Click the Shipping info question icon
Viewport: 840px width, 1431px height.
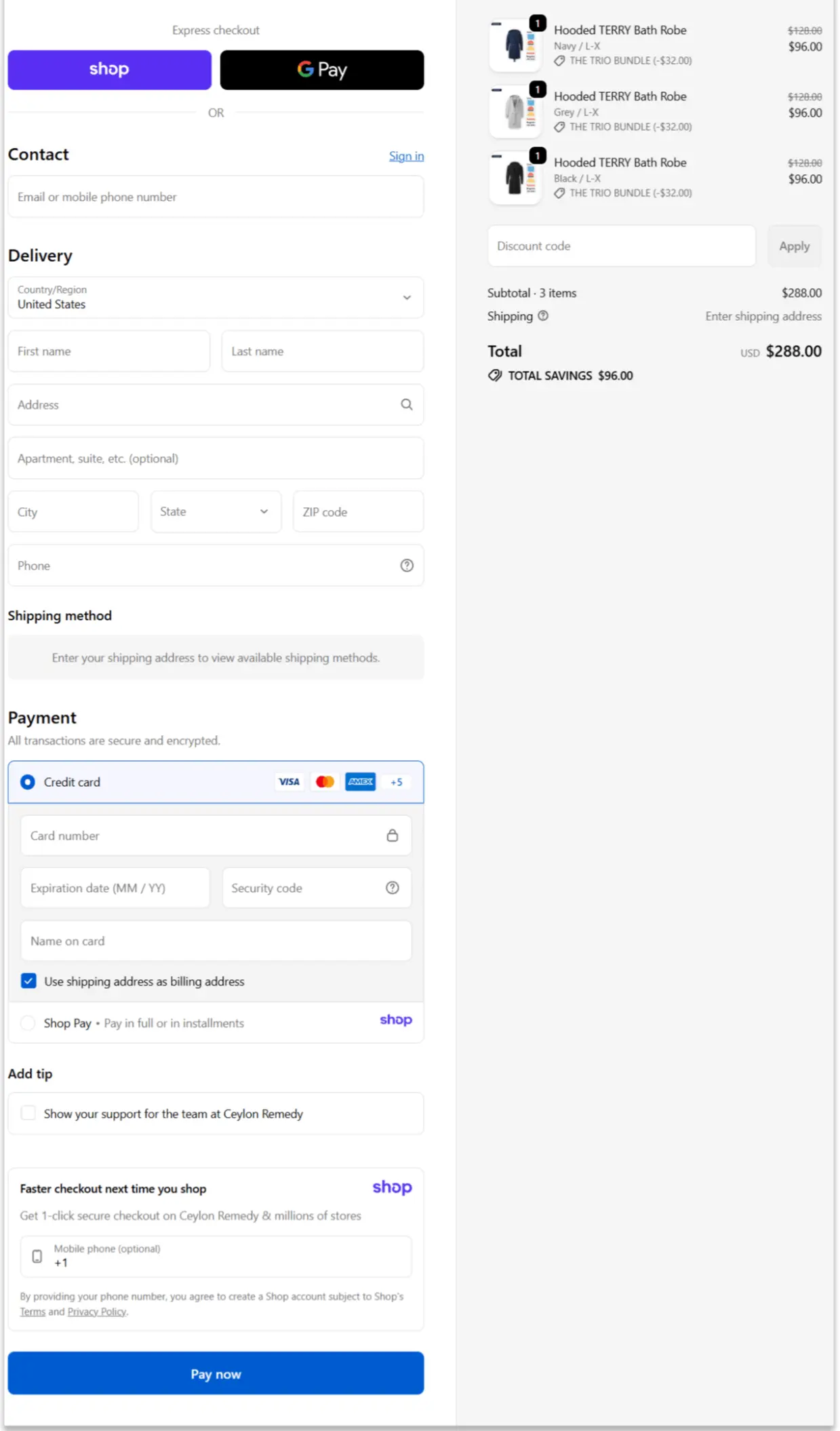(x=543, y=316)
